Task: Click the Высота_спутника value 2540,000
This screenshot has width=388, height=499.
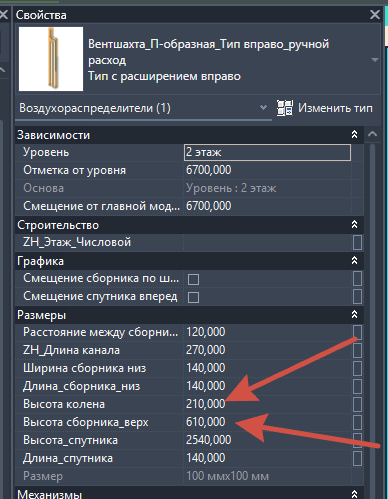Action: click(267, 440)
